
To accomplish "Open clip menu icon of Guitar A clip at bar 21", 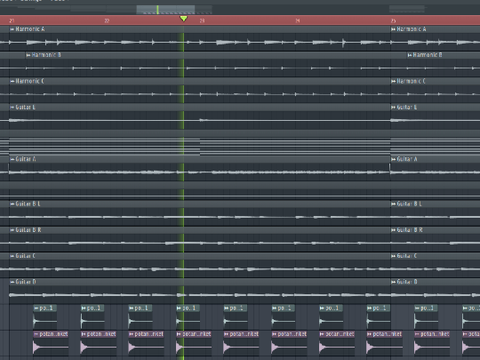I will click(12, 159).
